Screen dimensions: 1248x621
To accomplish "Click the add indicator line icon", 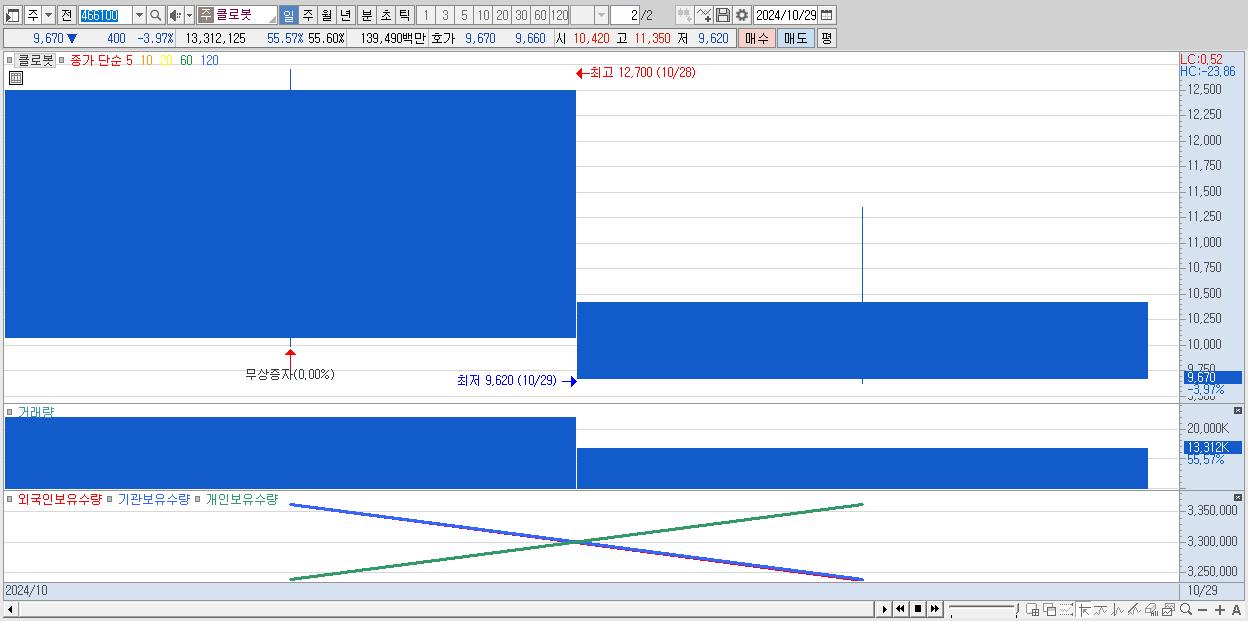I will coord(704,15).
